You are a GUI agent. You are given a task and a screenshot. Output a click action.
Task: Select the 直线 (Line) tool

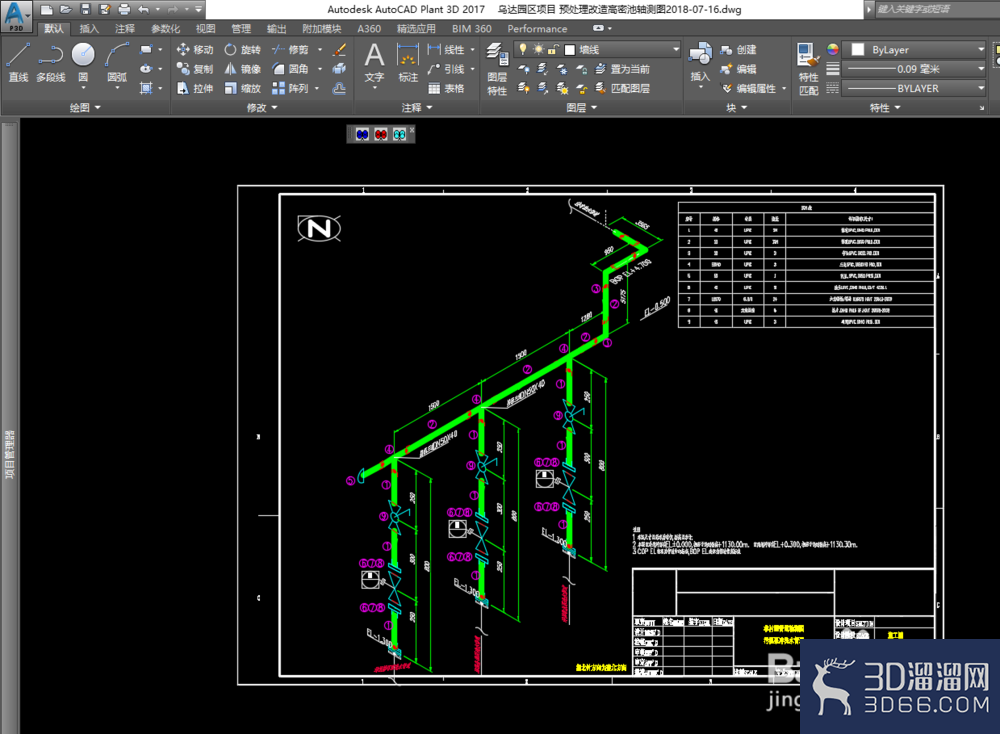click(18, 62)
